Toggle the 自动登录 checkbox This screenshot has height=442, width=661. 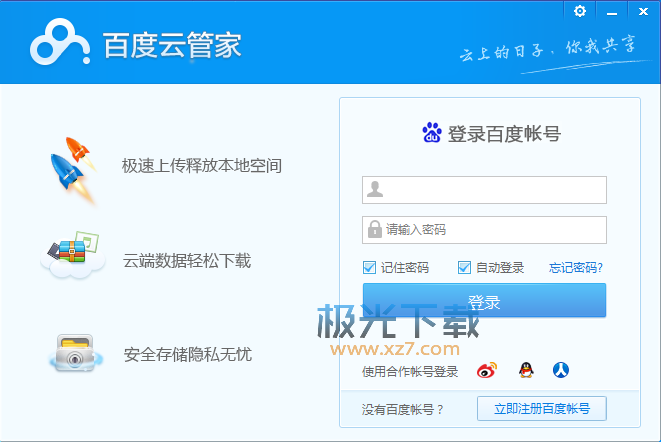(464, 267)
